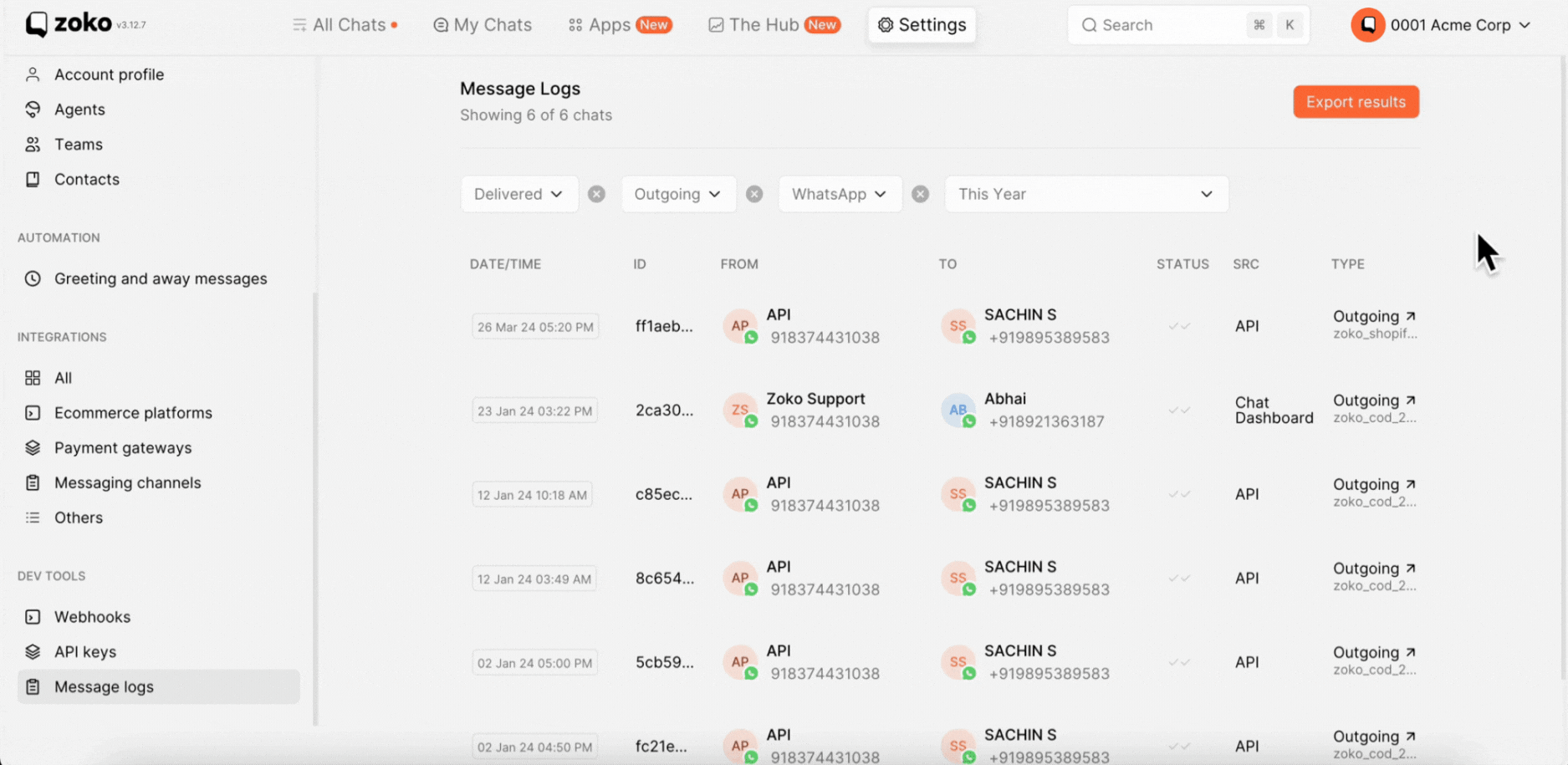The width and height of the screenshot is (1568, 765).
Task: Click the ZS Zoko Support avatar
Action: pyautogui.click(x=740, y=410)
